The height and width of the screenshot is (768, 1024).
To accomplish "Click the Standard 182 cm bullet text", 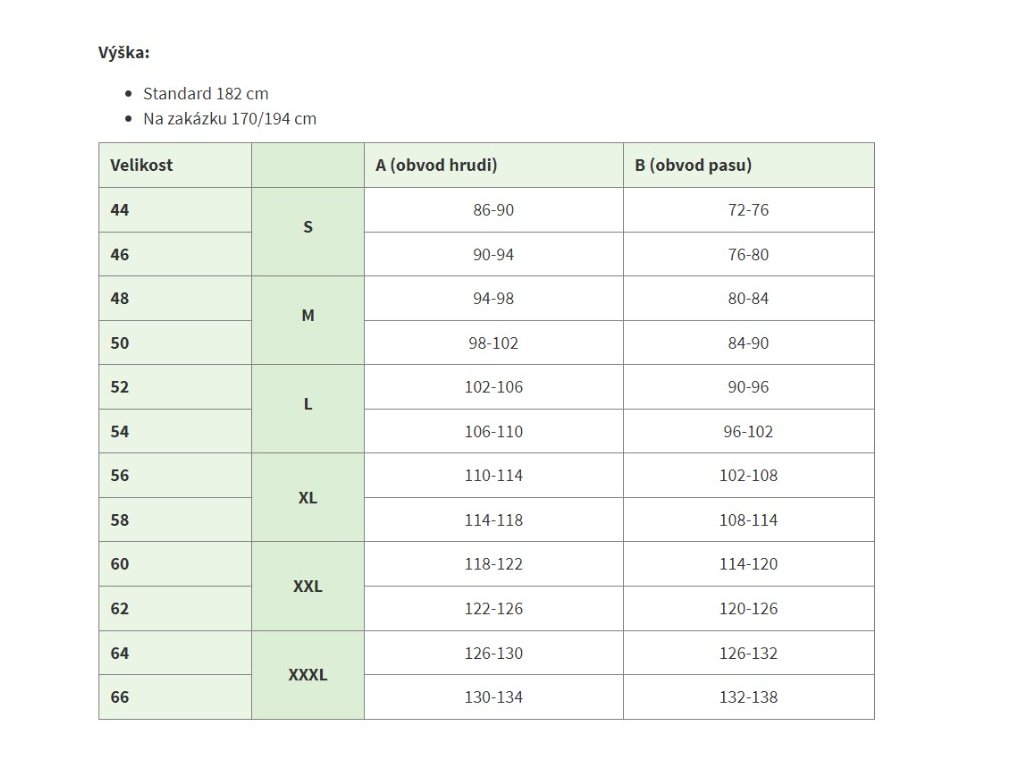I will (x=206, y=94).
